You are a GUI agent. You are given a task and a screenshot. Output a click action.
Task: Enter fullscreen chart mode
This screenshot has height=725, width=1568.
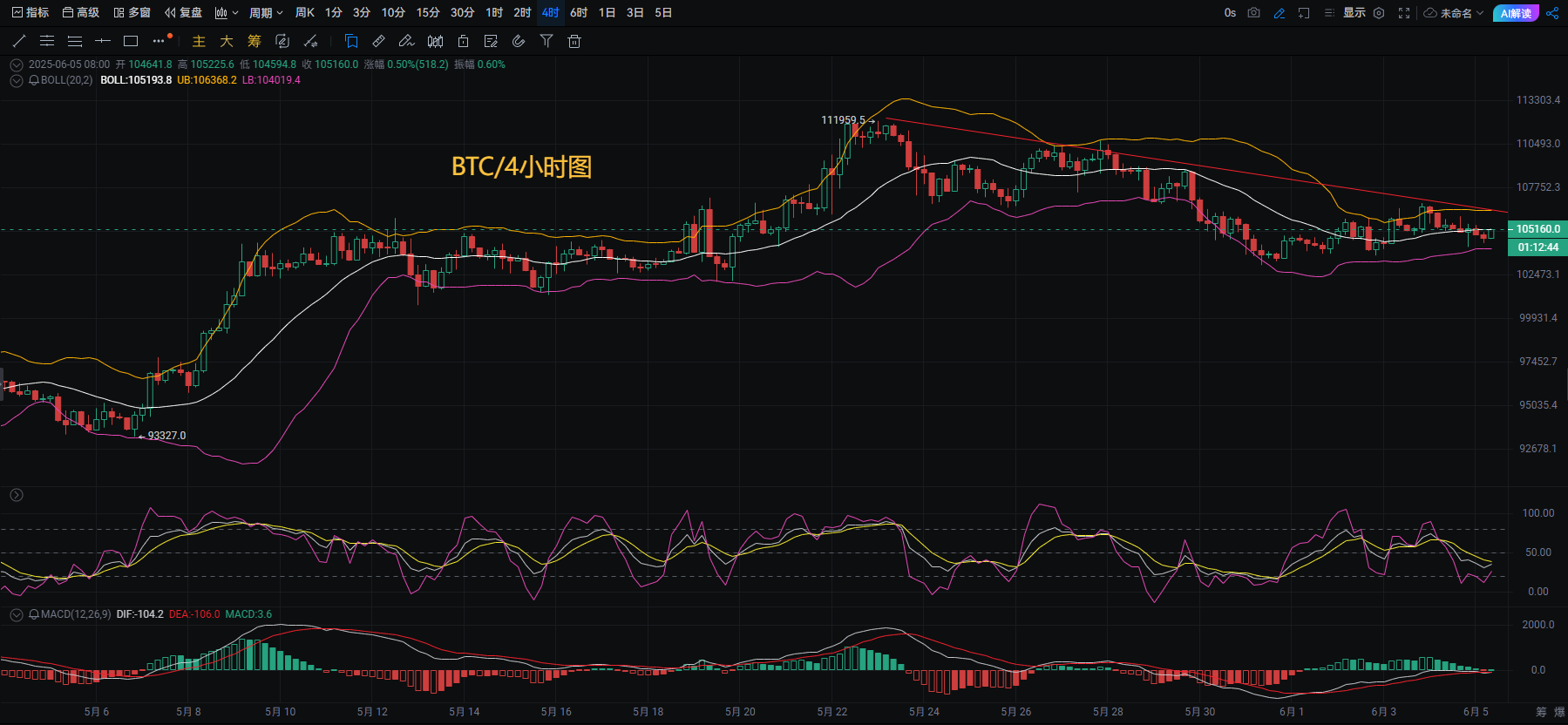(1404, 13)
